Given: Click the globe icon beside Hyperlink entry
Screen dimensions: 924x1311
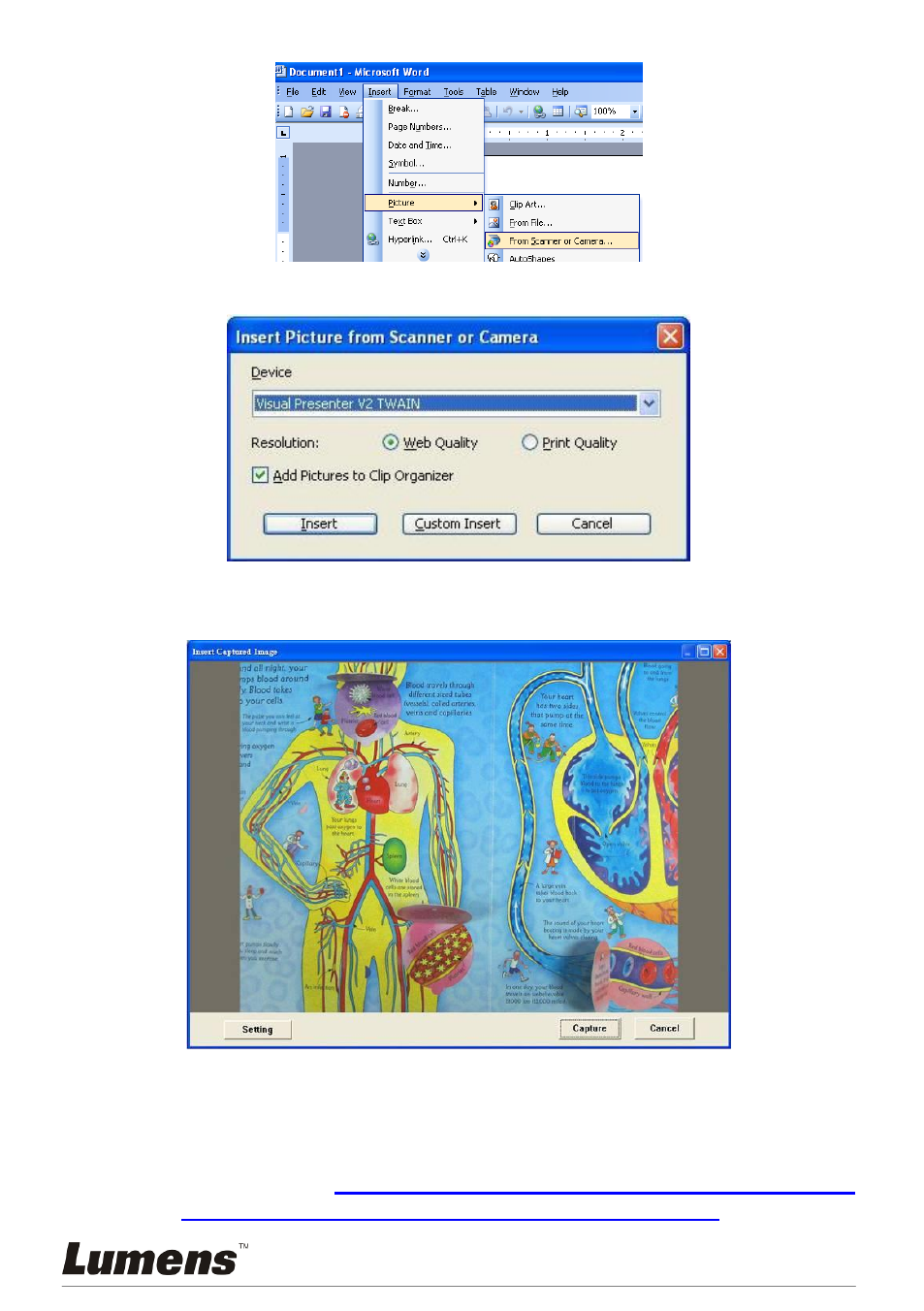Looking at the screenshot, I should point(372,240).
